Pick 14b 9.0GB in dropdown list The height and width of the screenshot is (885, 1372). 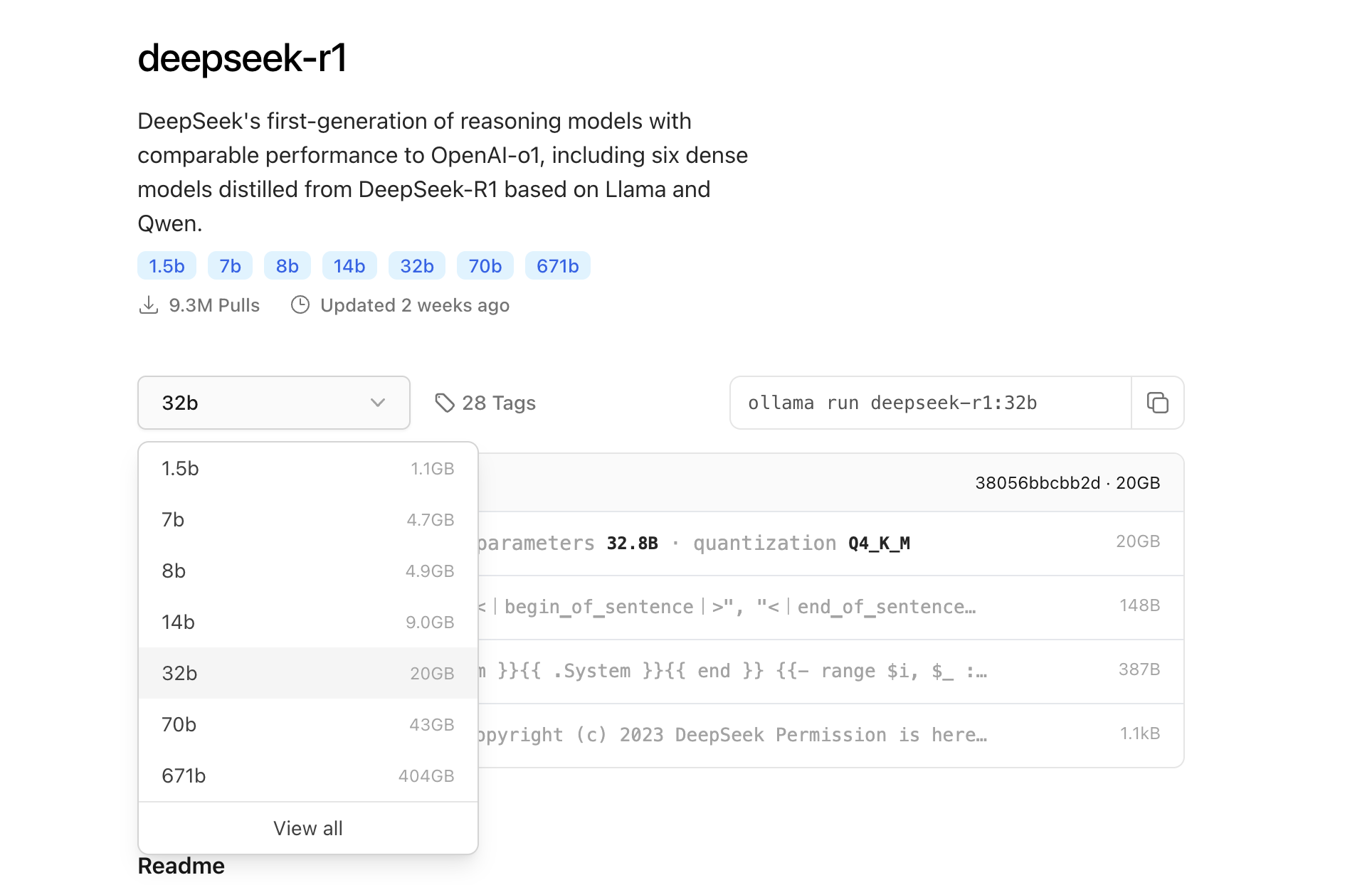(x=307, y=622)
